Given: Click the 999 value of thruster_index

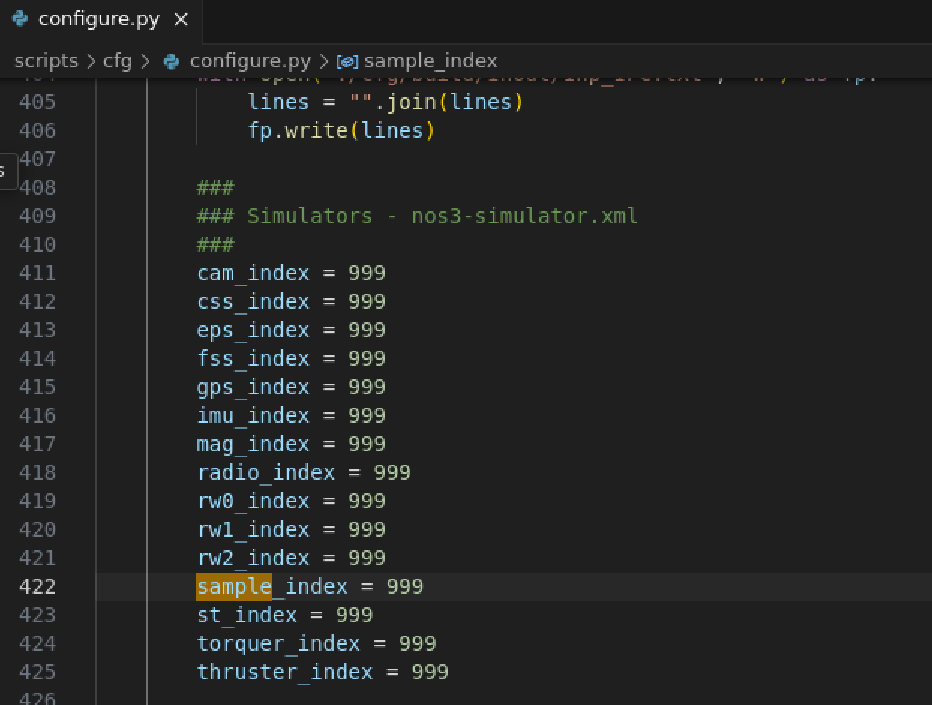Looking at the screenshot, I should pyautogui.click(x=430, y=672).
